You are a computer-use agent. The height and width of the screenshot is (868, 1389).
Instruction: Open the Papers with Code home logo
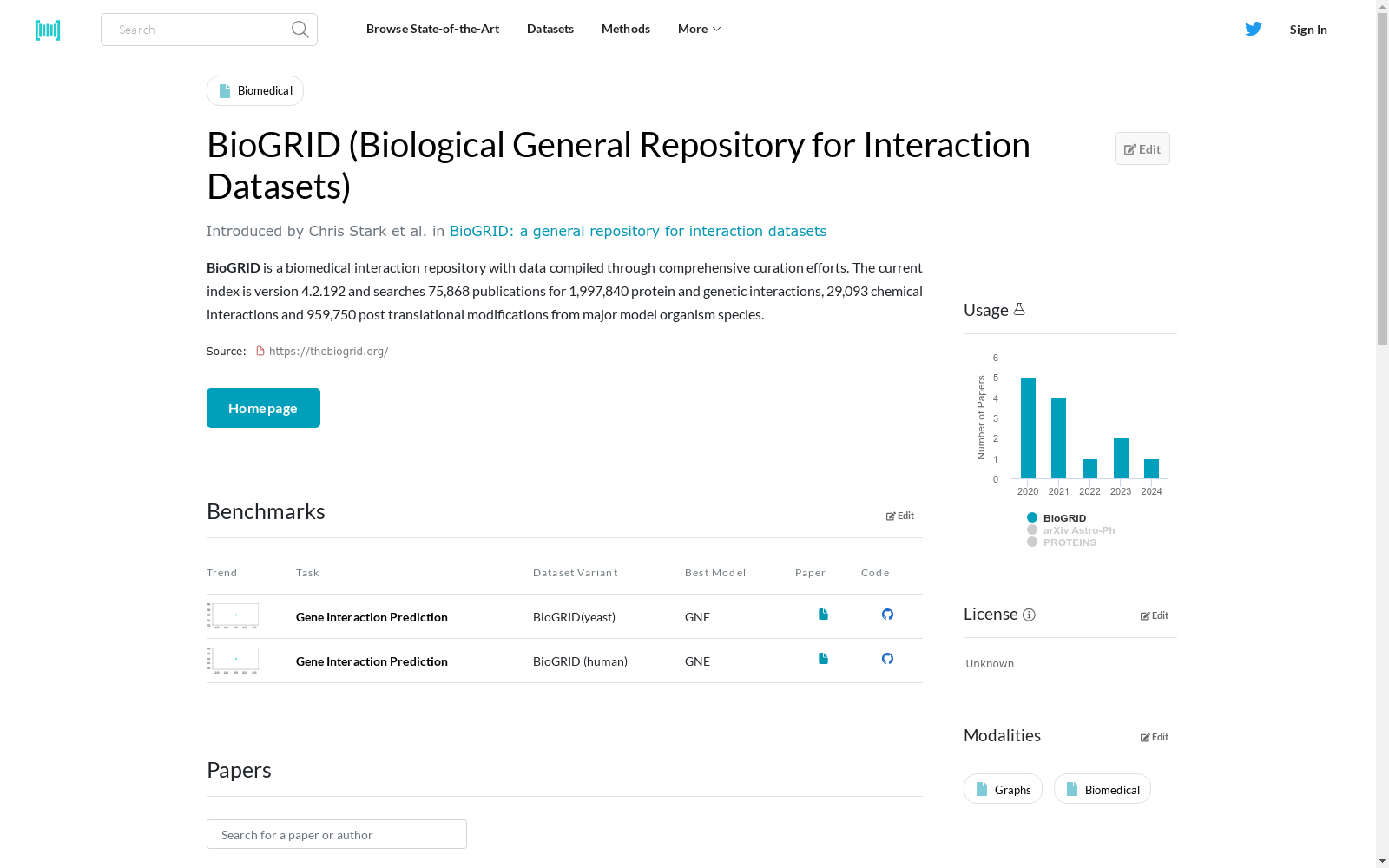[48, 30]
